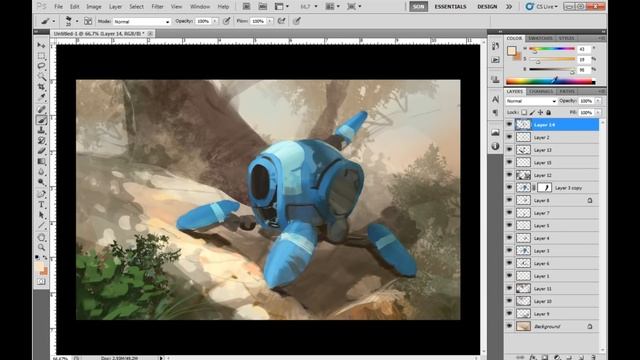Open the CS Live dropdown
Screen dimensions: 640x360
(541, 7)
